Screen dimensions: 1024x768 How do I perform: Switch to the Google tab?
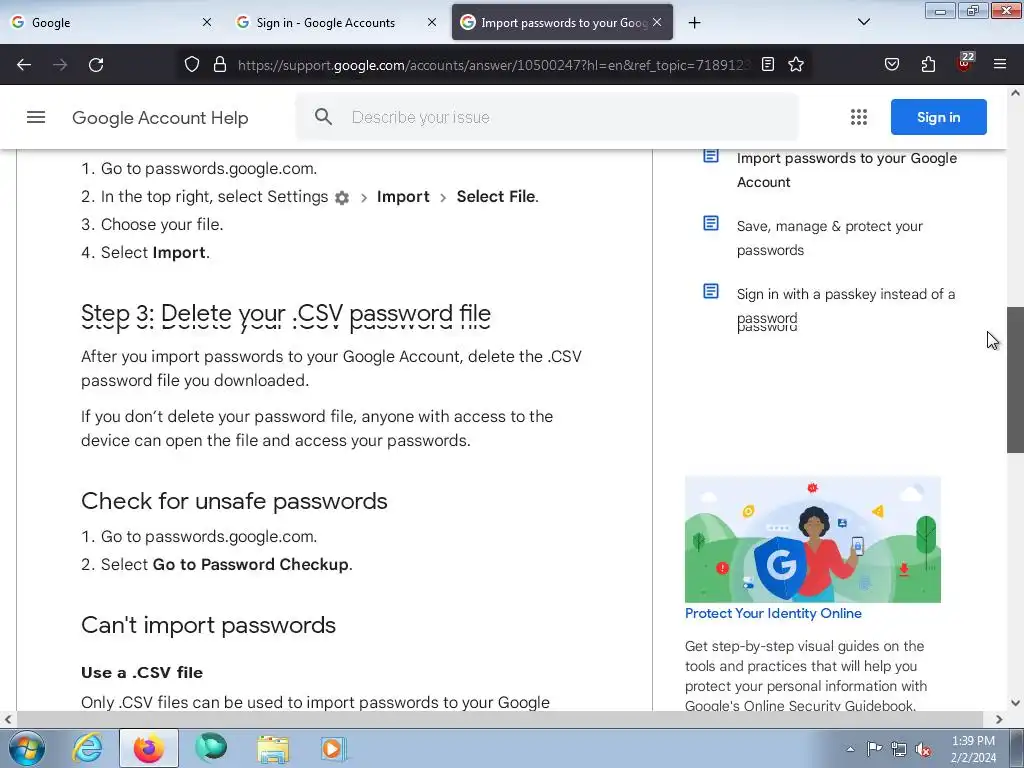pyautogui.click(x=111, y=22)
